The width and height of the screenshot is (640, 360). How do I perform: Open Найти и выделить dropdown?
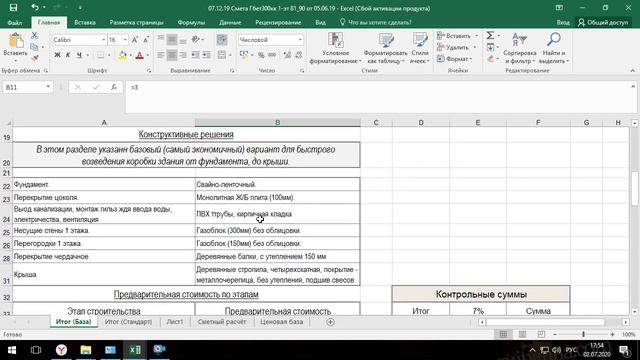pos(554,49)
